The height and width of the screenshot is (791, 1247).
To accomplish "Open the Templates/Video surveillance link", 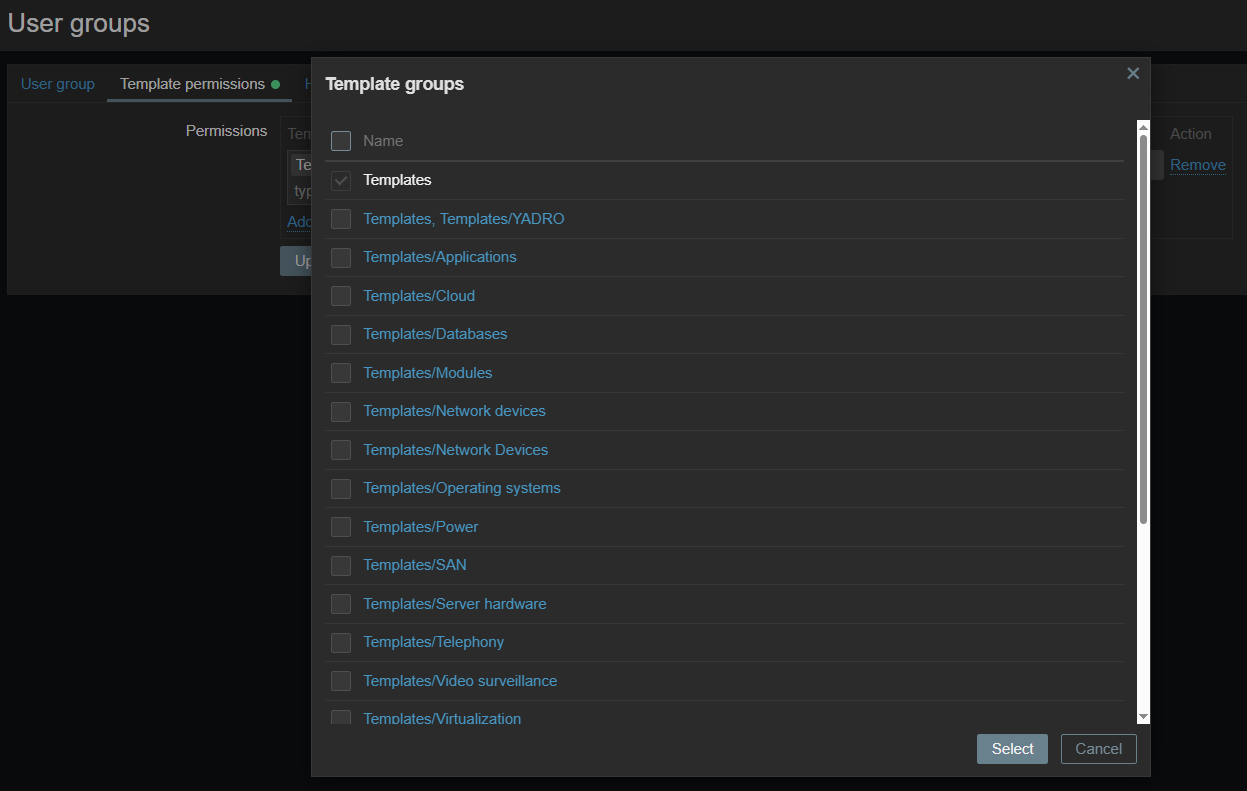I will [x=460, y=681].
